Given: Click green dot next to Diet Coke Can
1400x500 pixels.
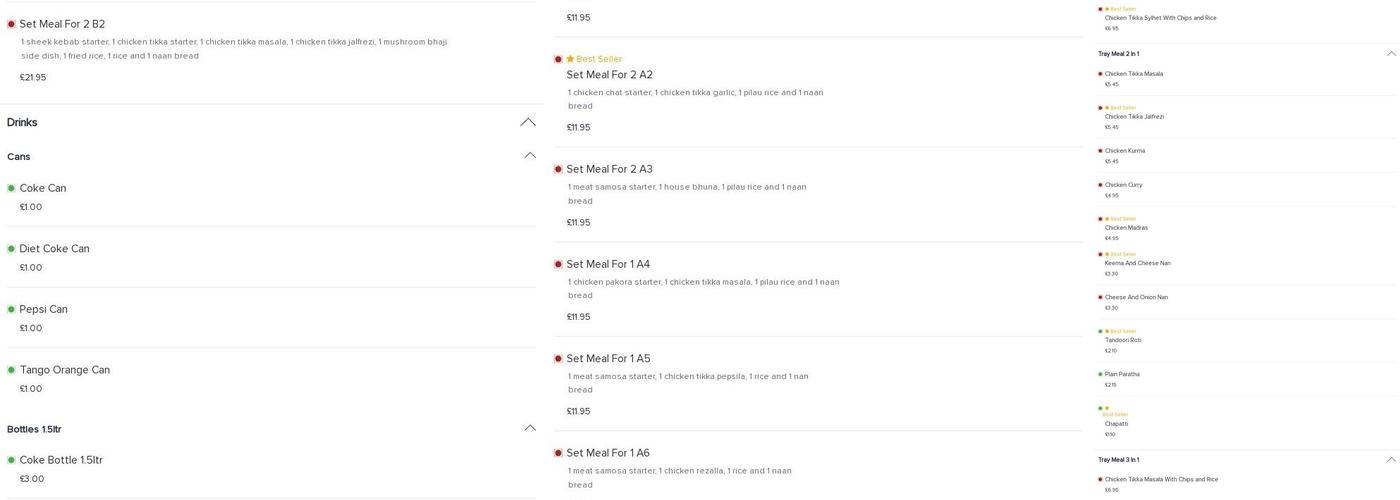Looking at the screenshot, I should [x=11, y=249].
